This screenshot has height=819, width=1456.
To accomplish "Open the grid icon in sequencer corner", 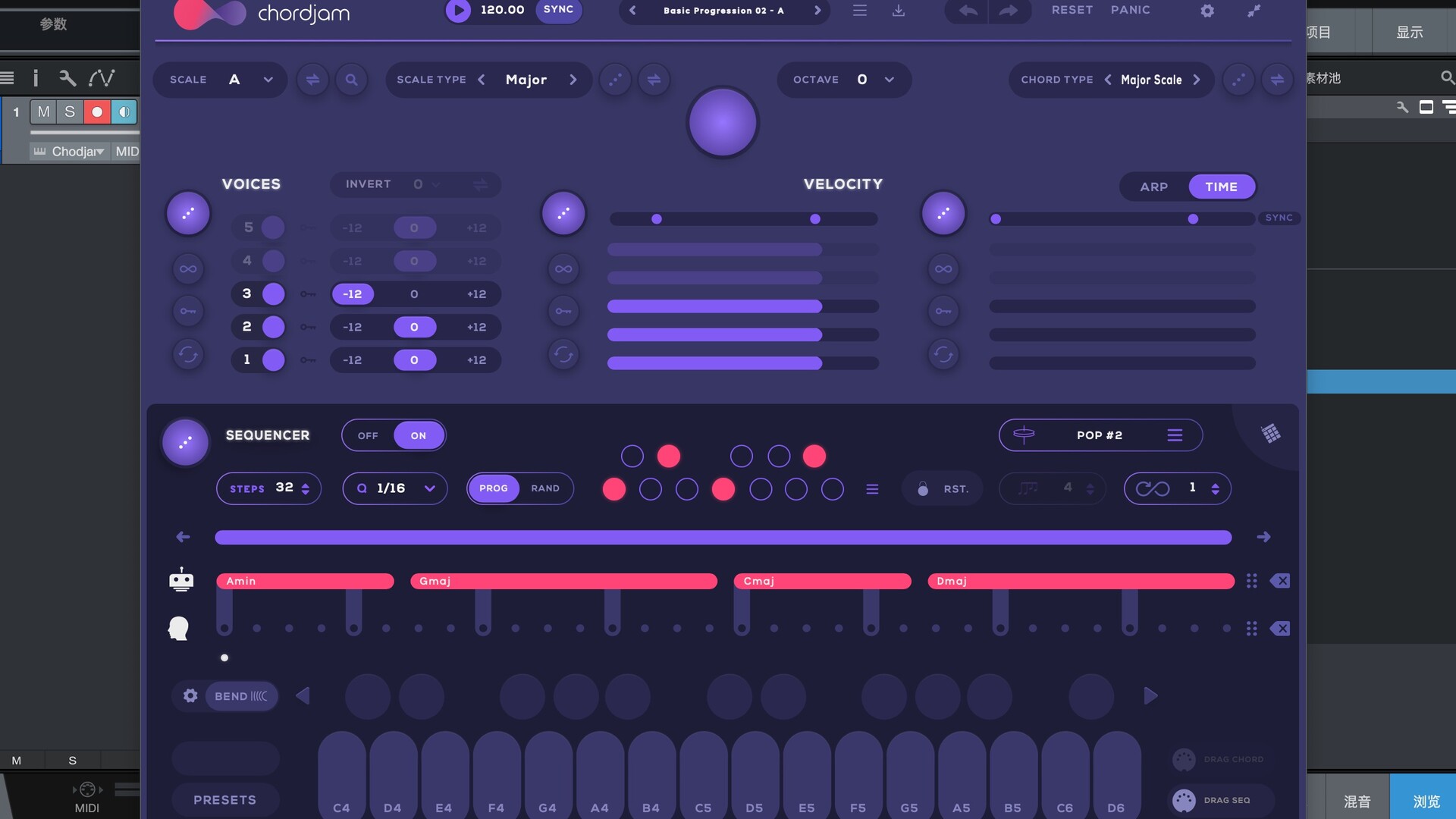I will coord(1271,433).
